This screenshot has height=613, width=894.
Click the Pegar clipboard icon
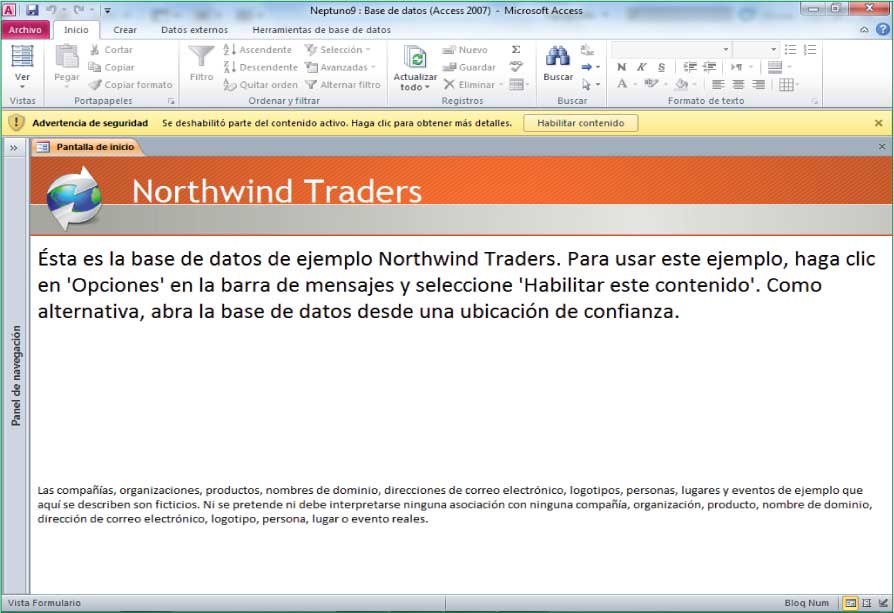(67, 56)
